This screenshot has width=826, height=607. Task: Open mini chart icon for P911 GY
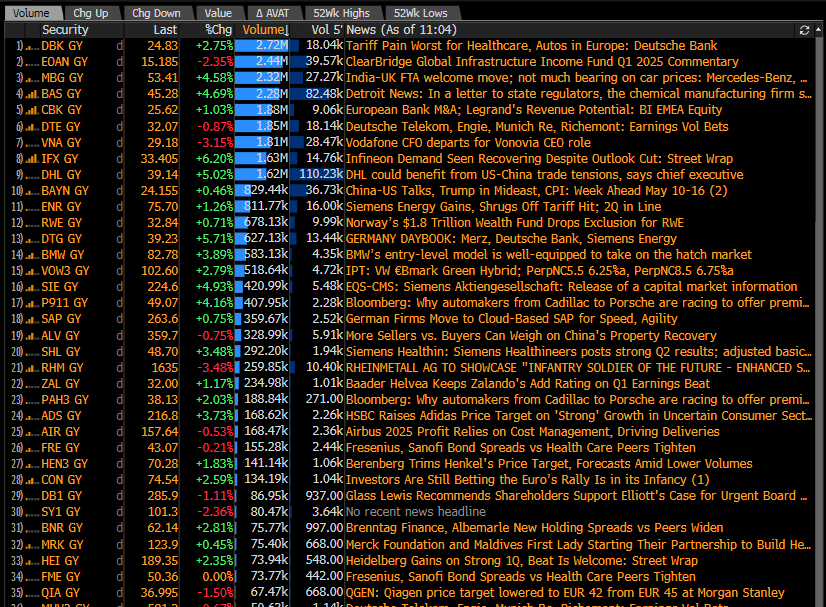click(x=32, y=303)
